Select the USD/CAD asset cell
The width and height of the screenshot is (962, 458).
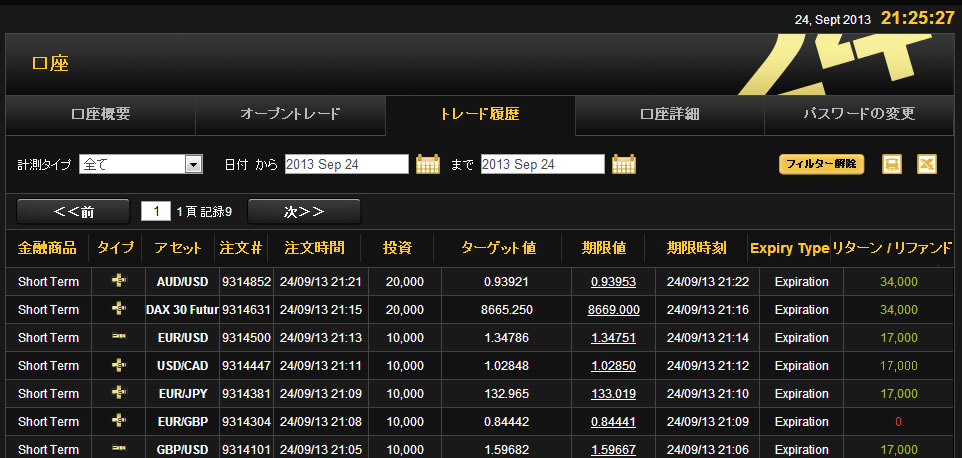pyautogui.click(x=182, y=365)
